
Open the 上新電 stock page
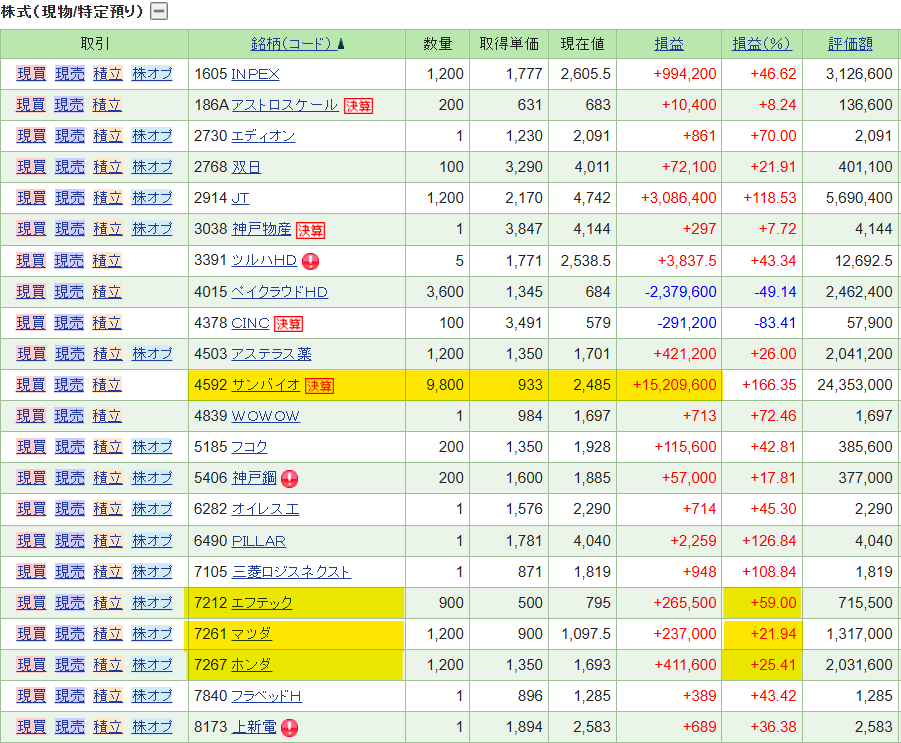[x=254, y=727]
